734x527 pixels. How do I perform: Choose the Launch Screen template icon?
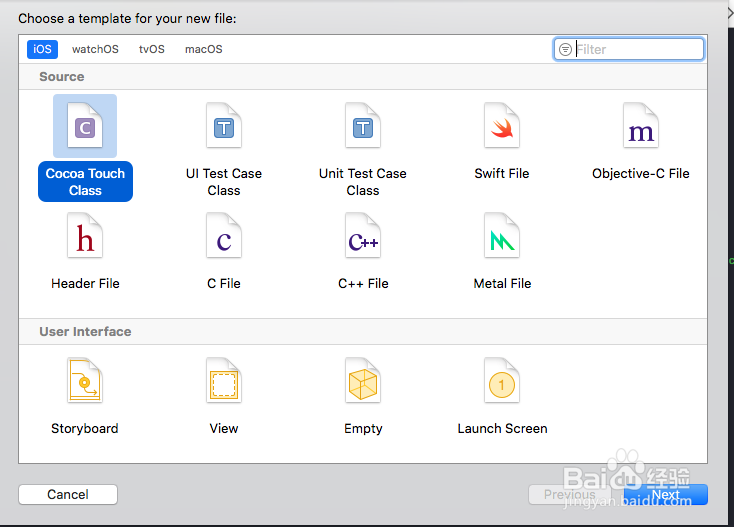coord(501,382)
